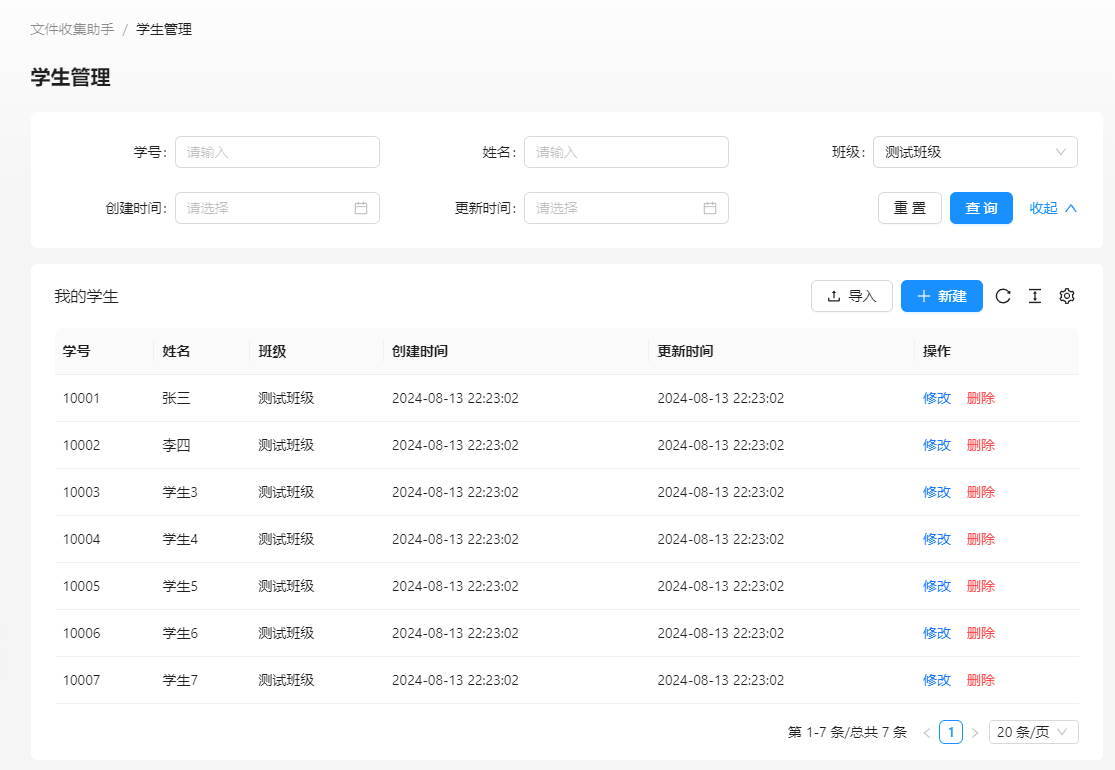The width and height of the screenshot is (1115, 770).
Task: Focus the 学号 input field
Action: coord(277,152)
